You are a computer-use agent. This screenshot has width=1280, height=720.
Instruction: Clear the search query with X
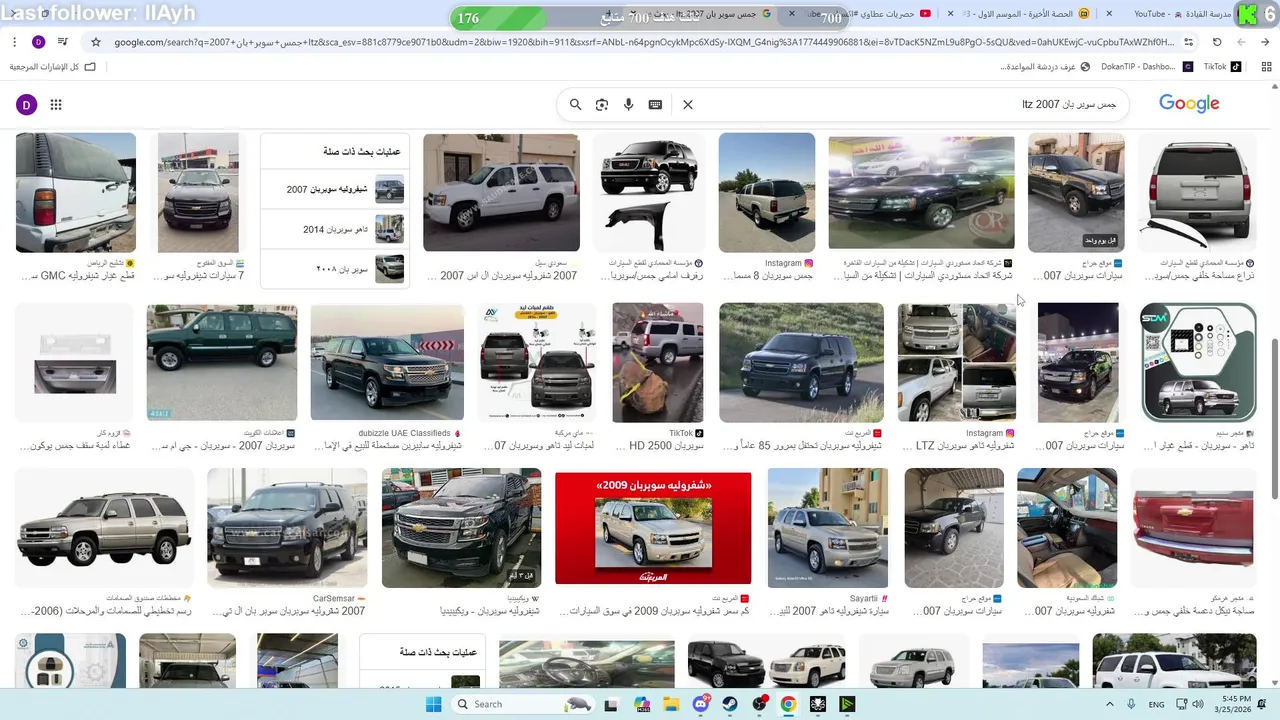point(688,104)
